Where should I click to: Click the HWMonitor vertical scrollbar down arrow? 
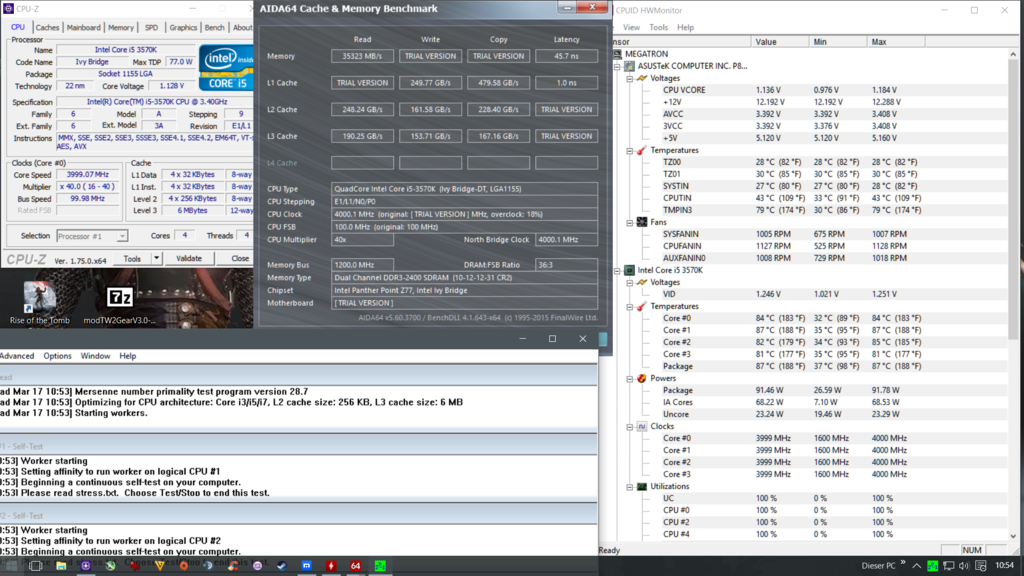(x=1013, y=536)
